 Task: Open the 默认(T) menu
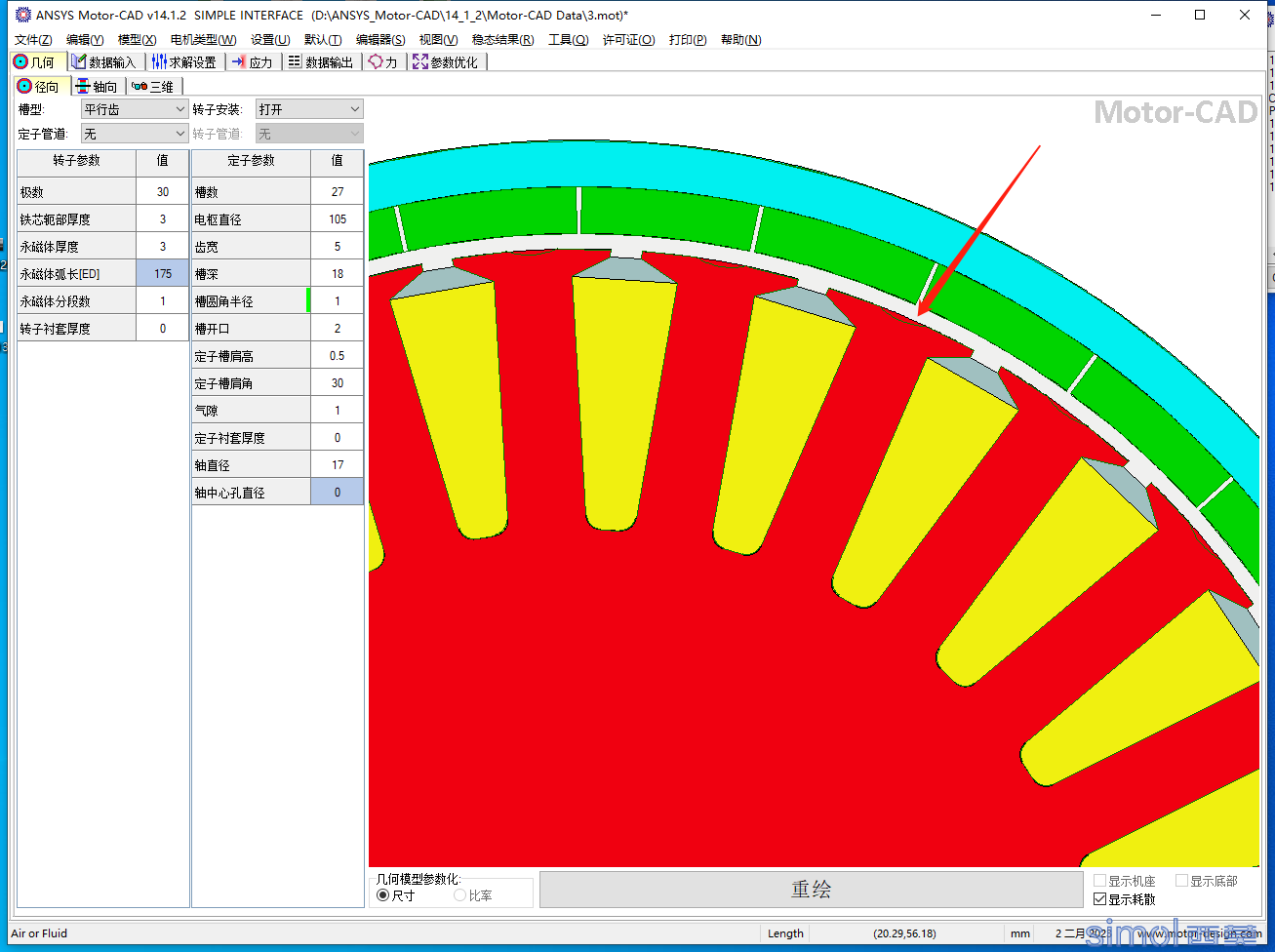click(323, 39)
